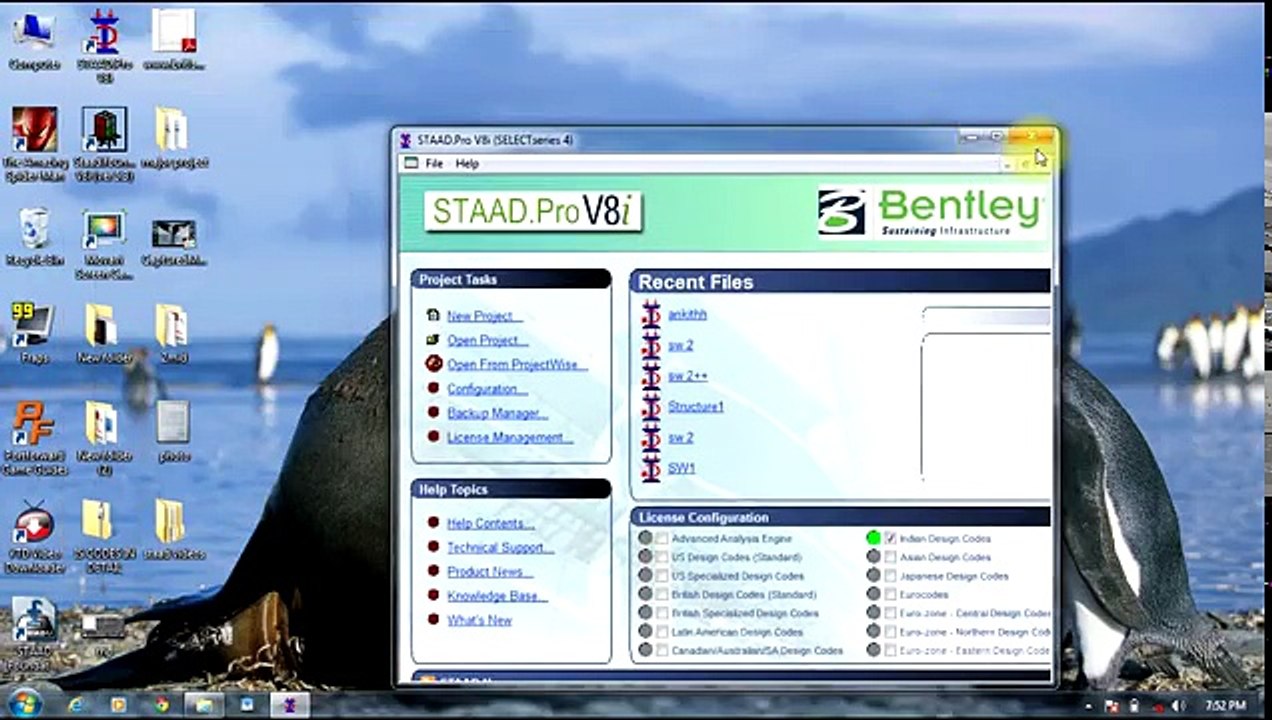
Task: Enable US Design Codes (Standard) checkbox
Action: pyautogui.click(x=662, y=557)
